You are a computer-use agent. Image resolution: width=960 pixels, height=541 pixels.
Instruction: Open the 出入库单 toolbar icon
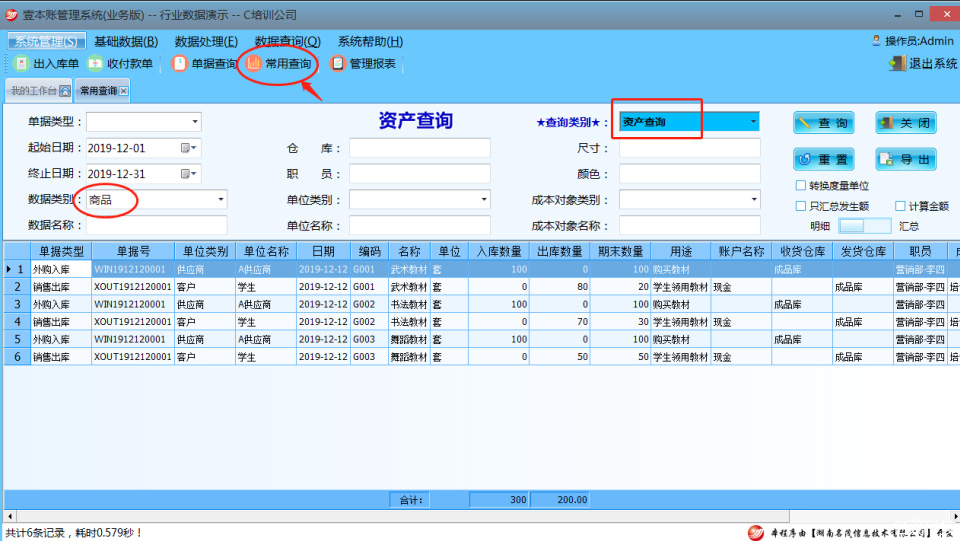(x=21, y=64)
